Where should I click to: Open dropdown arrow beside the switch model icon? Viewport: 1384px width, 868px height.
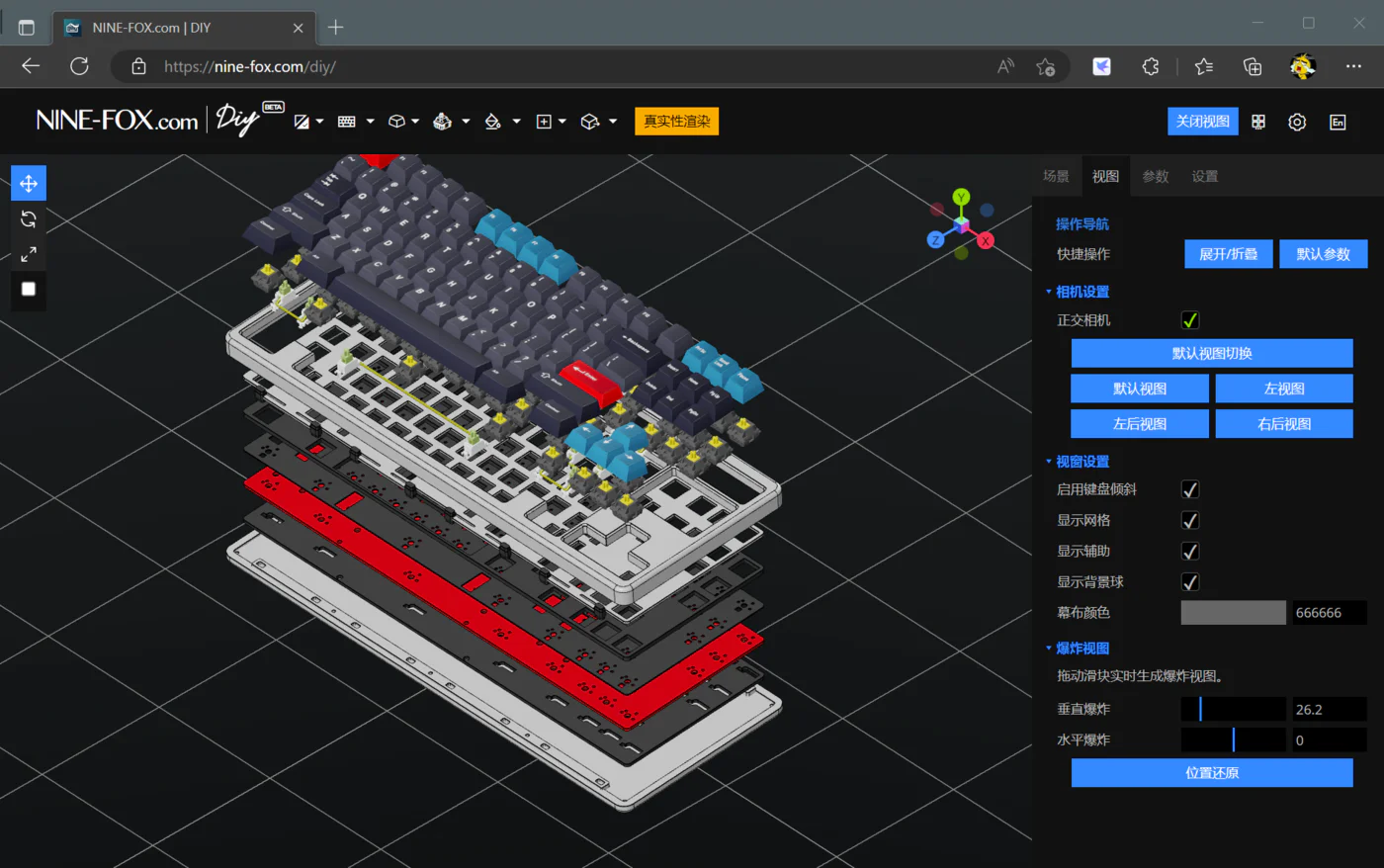click(x=466, y=122)
